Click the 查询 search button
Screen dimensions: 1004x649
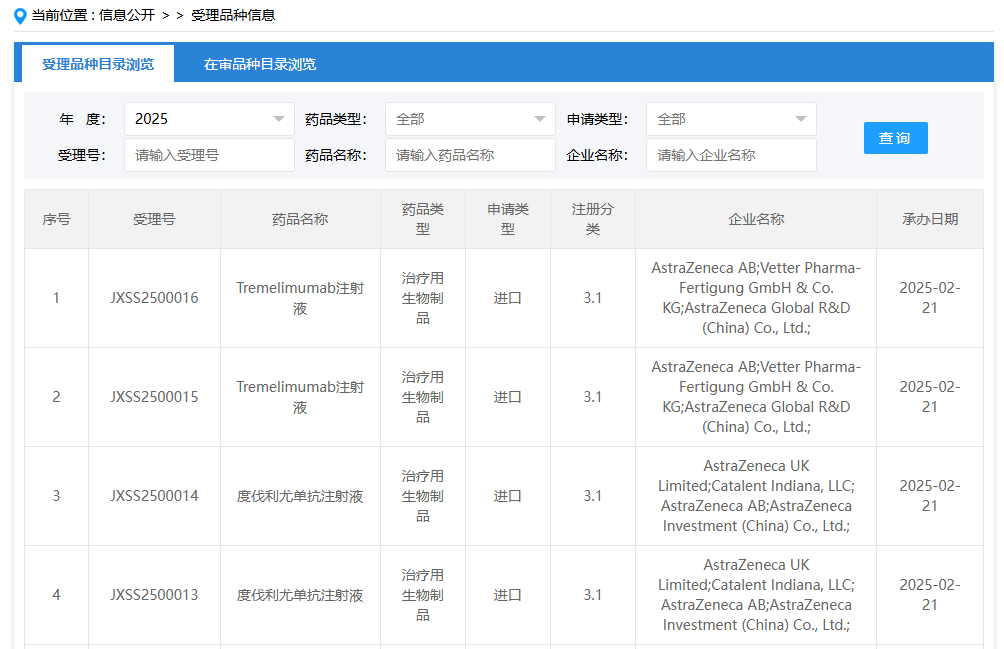[x=895, y=137]
